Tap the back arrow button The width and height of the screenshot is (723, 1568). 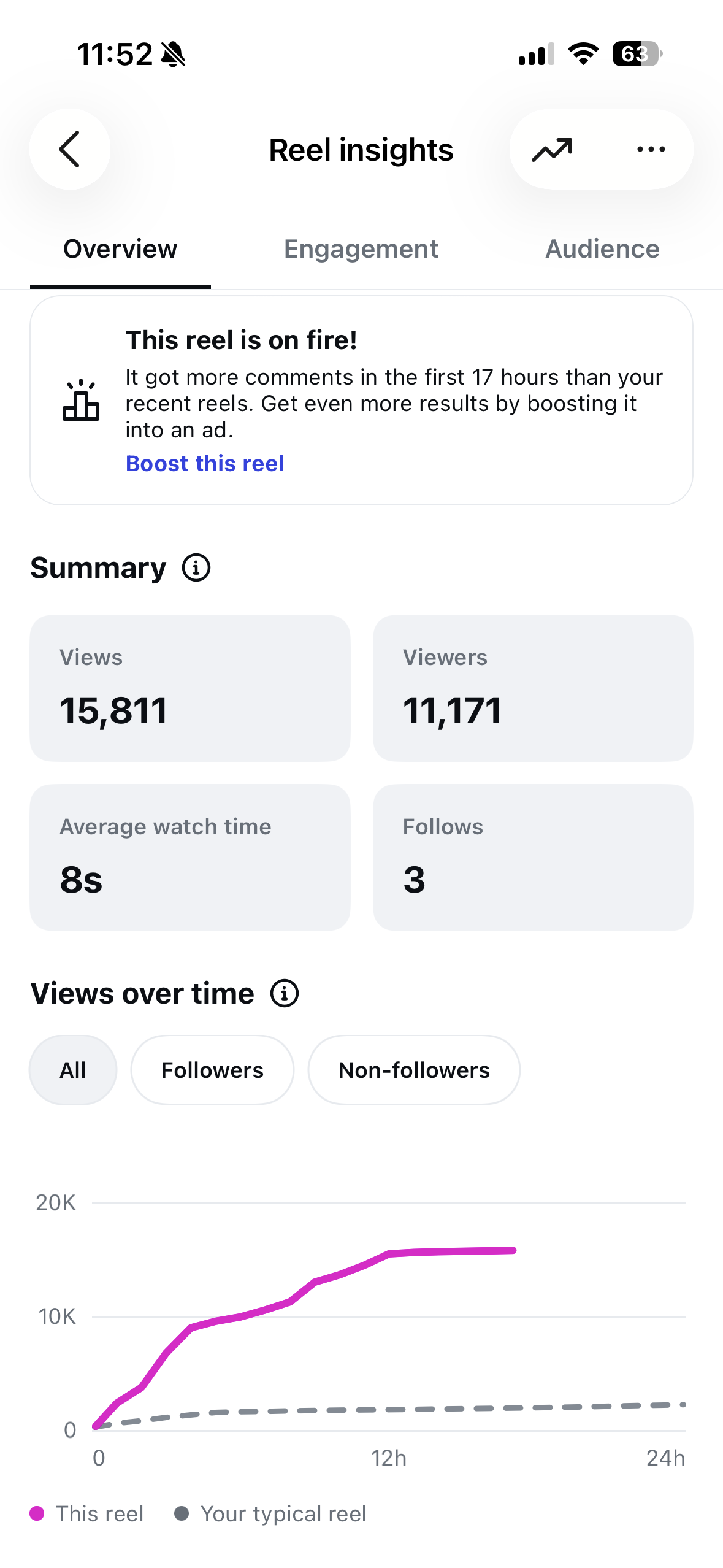tap(70, 149)
